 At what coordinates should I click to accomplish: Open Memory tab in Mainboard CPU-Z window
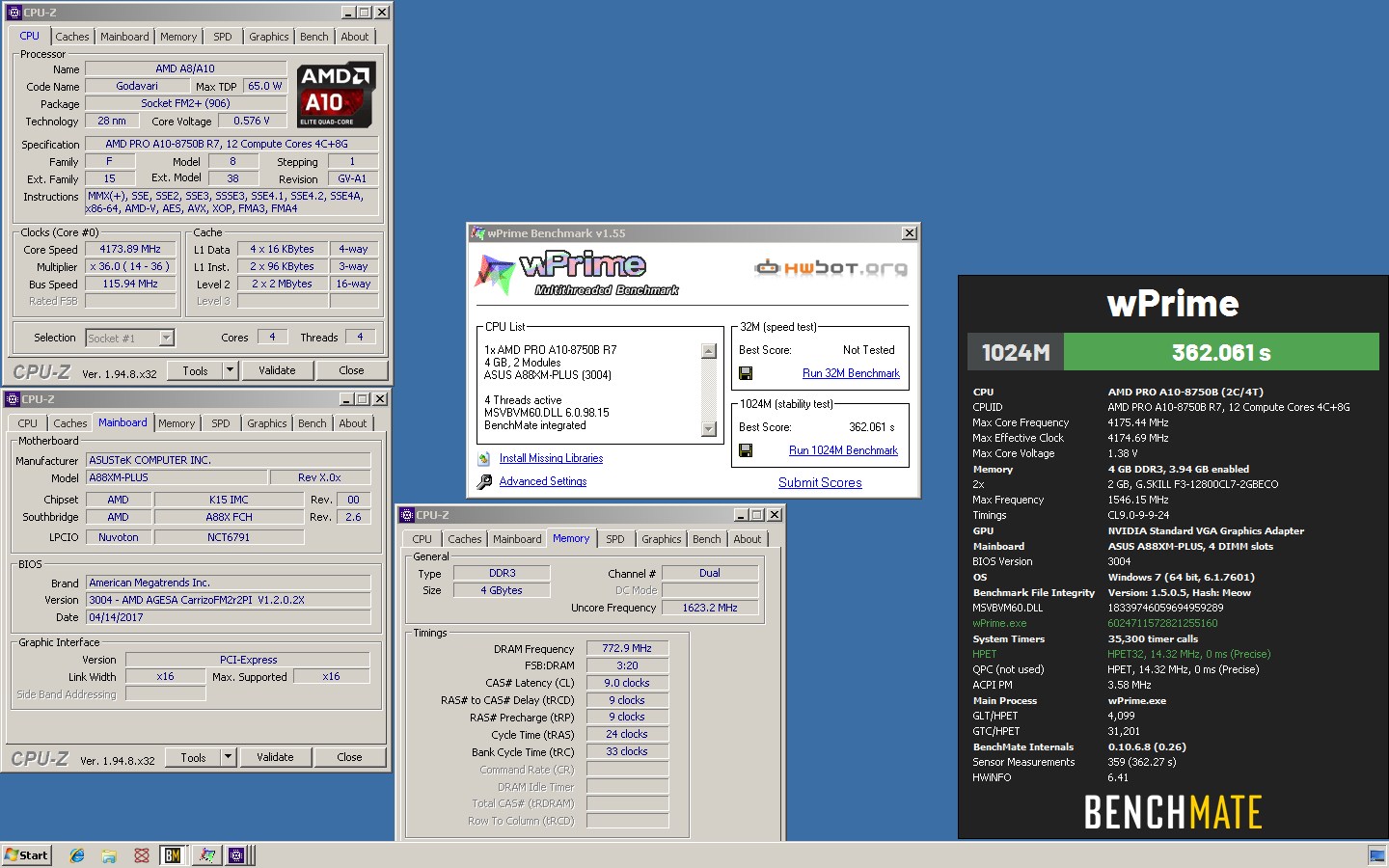point(177,423)
